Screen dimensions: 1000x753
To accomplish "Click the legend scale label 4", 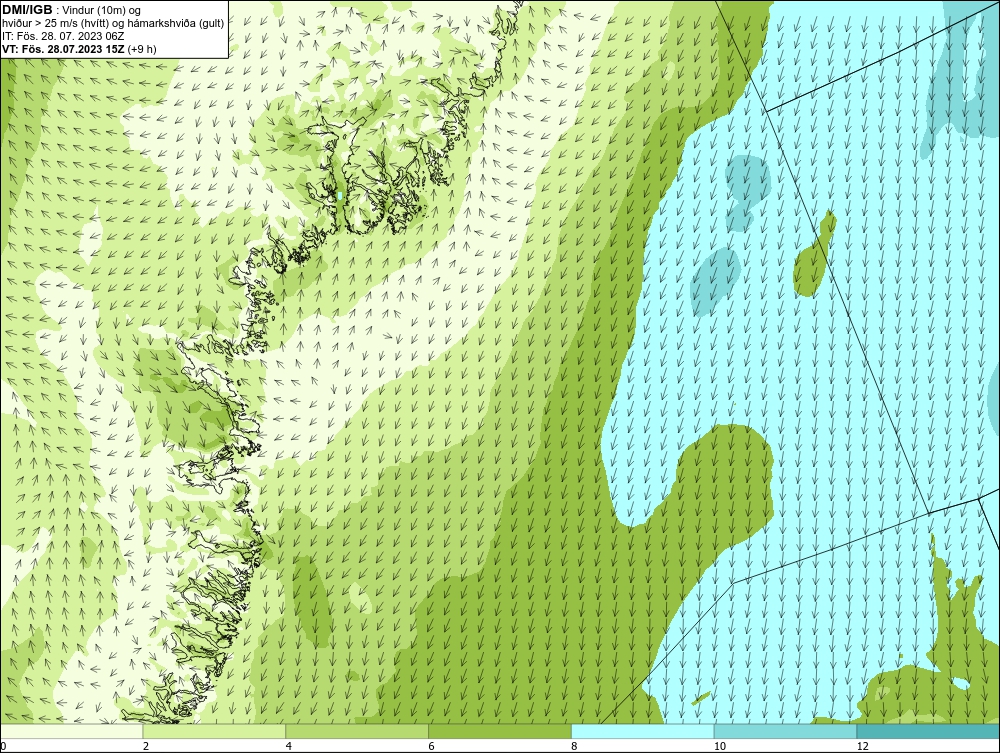I will [x=289, y=746].
